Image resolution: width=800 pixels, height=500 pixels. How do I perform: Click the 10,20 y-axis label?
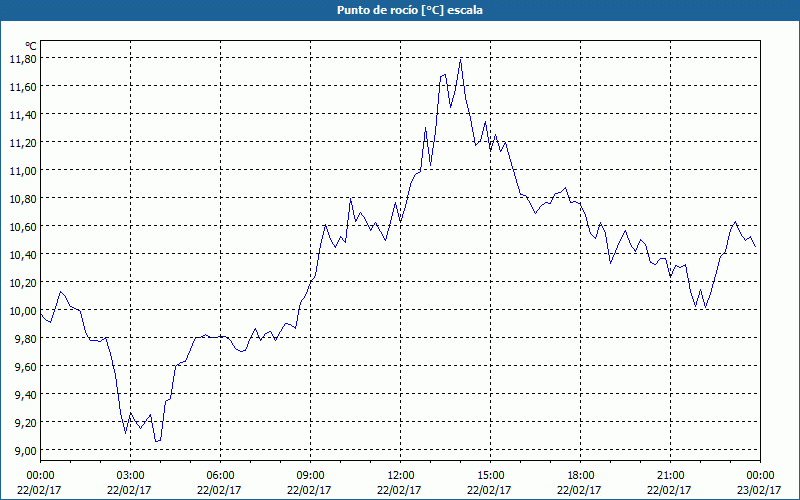point(23,283)
